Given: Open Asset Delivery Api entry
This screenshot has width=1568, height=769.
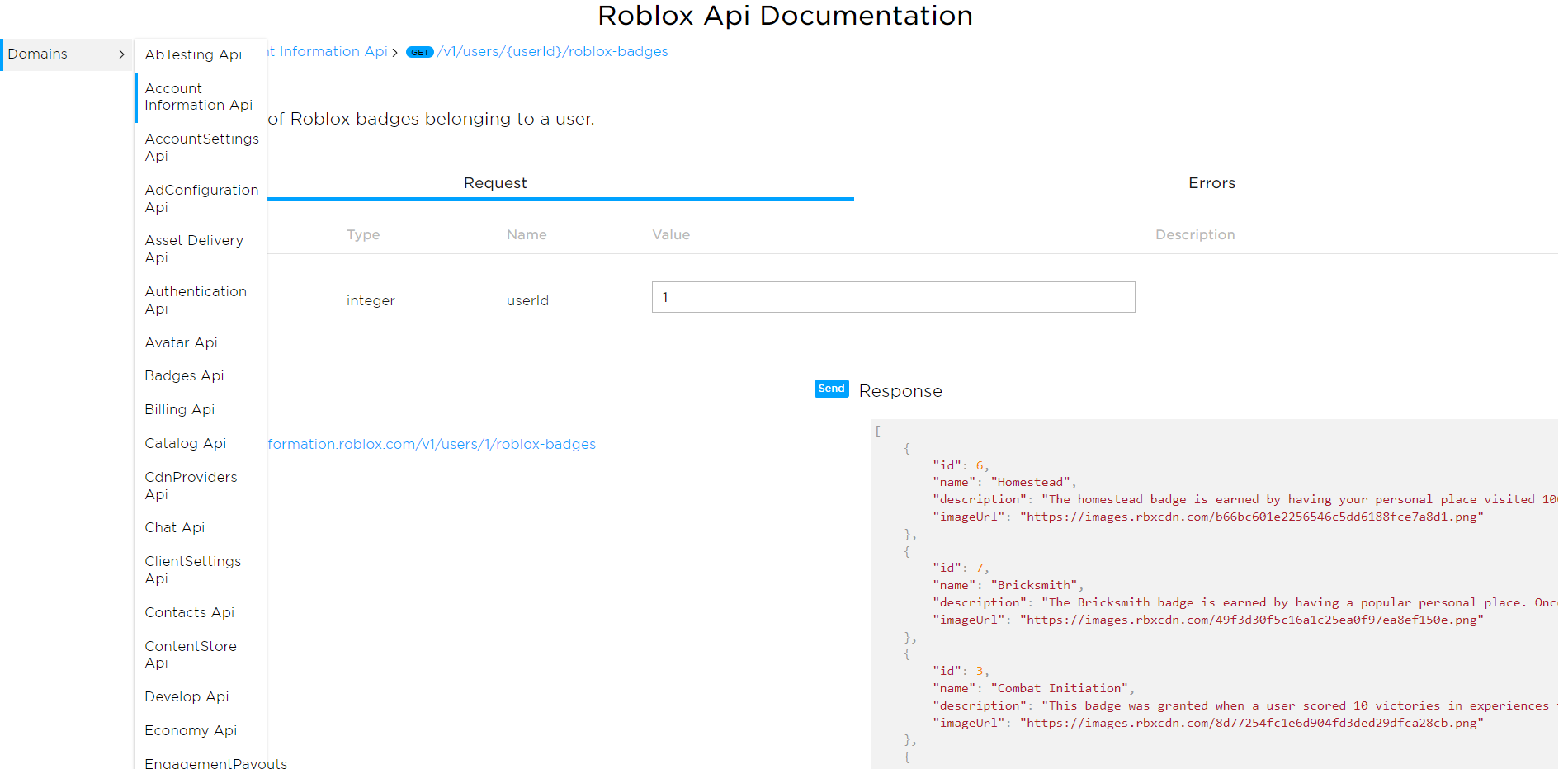Looking at the screenshot, I should (x=194, y=248).
